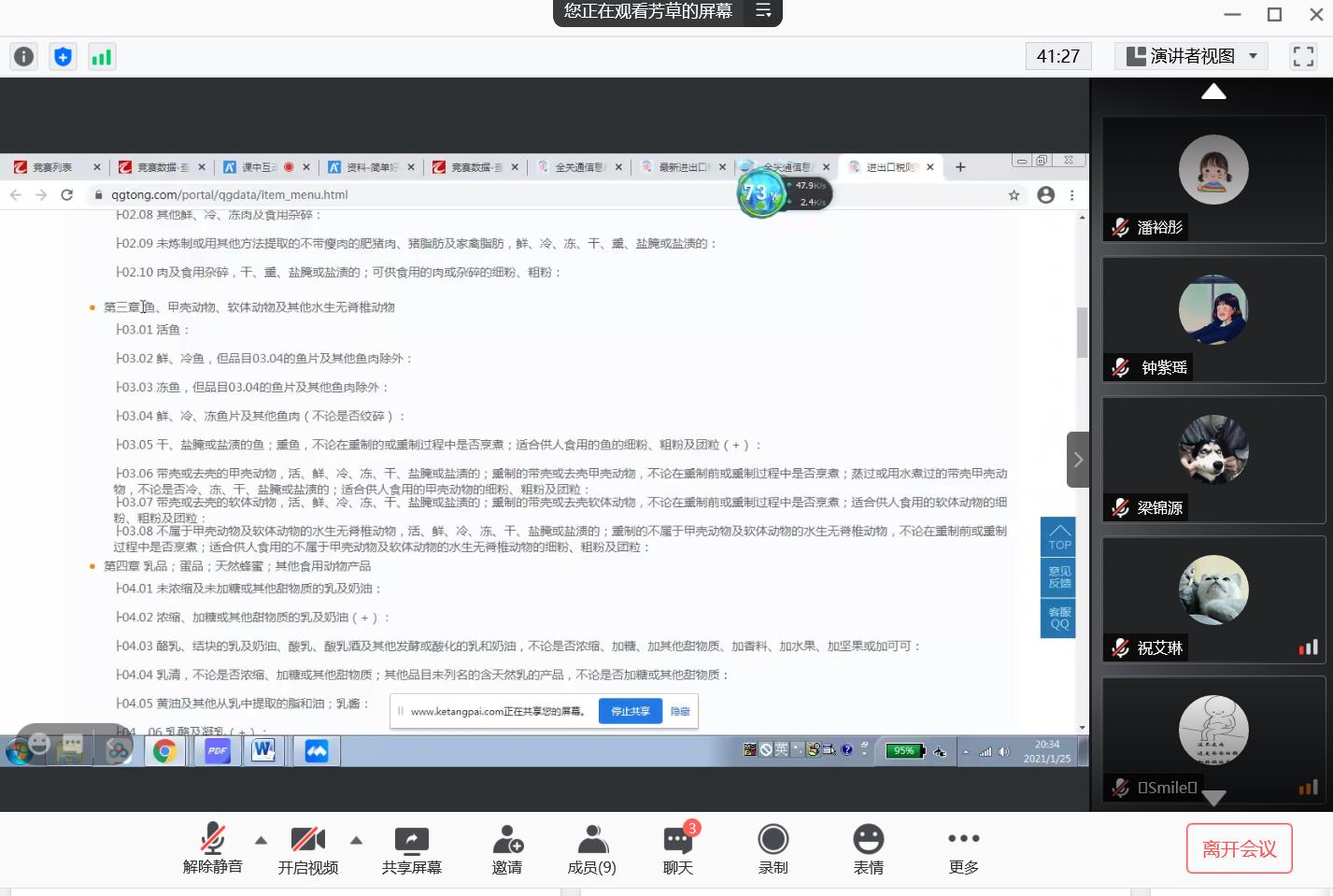This screenshot has width=1333, height=896.
Task: Expand video options arrow beside camera
Action: click(x=356, y=840)
